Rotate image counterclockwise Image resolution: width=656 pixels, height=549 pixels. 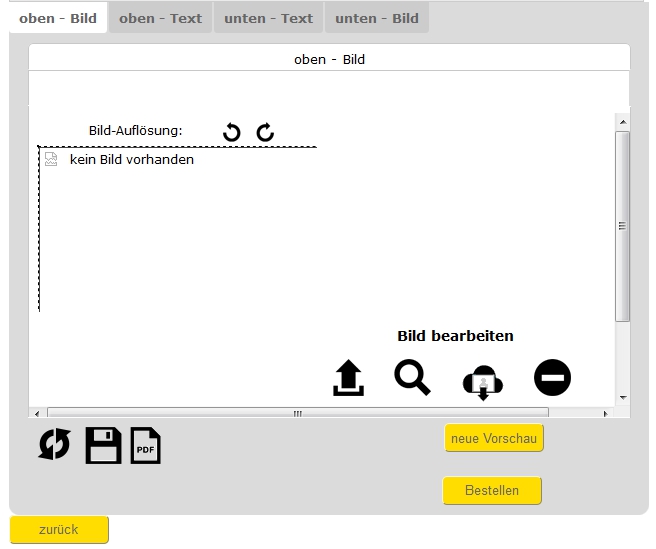(x=232, y=132)
